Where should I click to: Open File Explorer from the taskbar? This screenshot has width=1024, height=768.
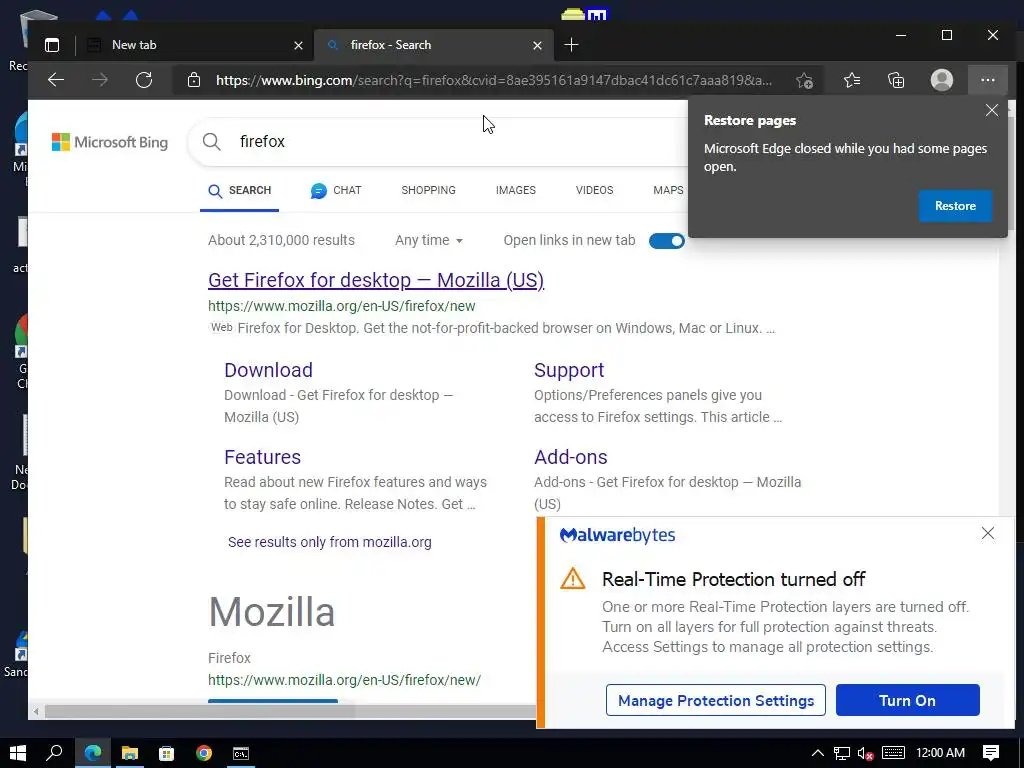[130, 753]
